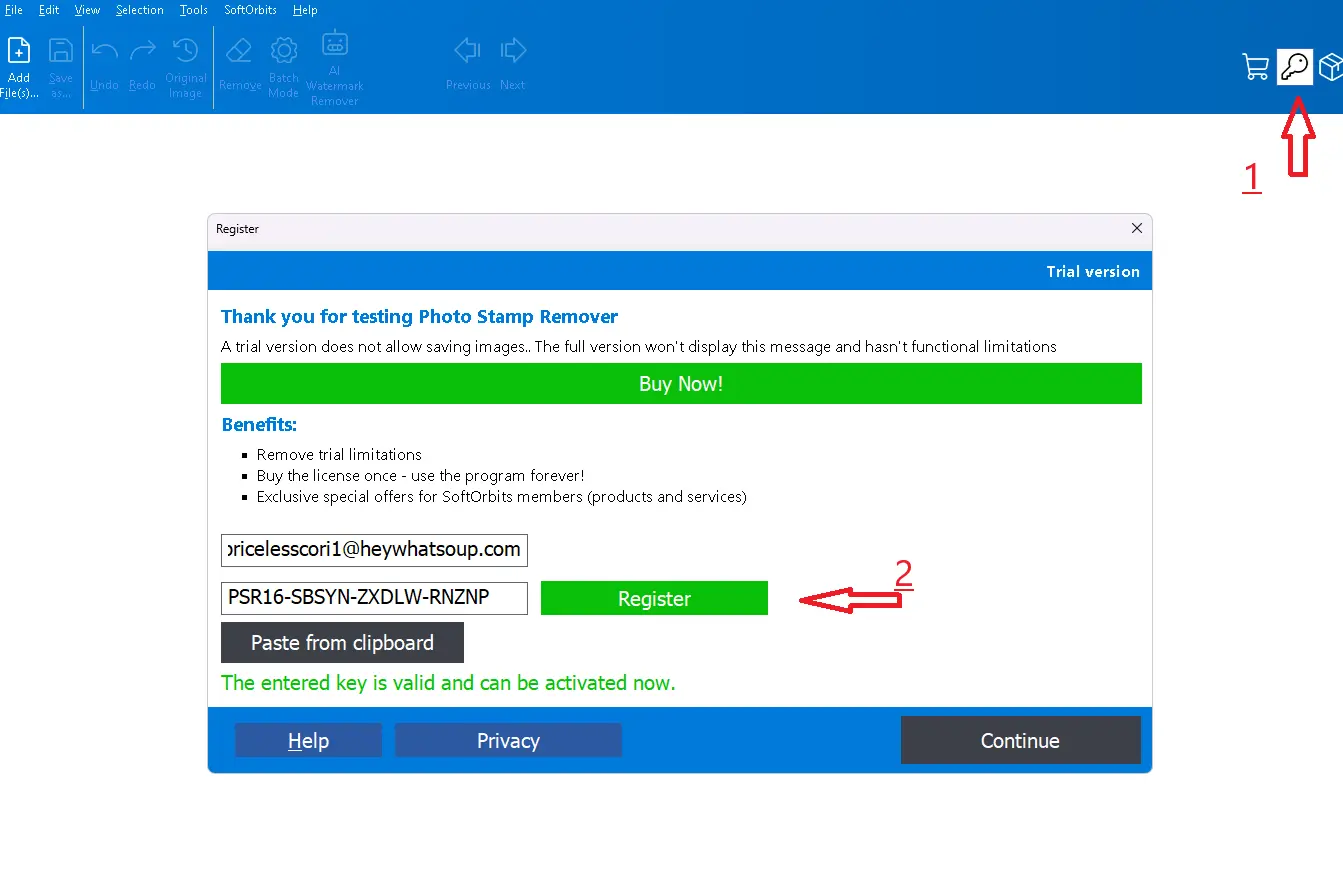This screenshot has width=1343, height=895.
Task: Open the Edit menu
Action: 49,10
